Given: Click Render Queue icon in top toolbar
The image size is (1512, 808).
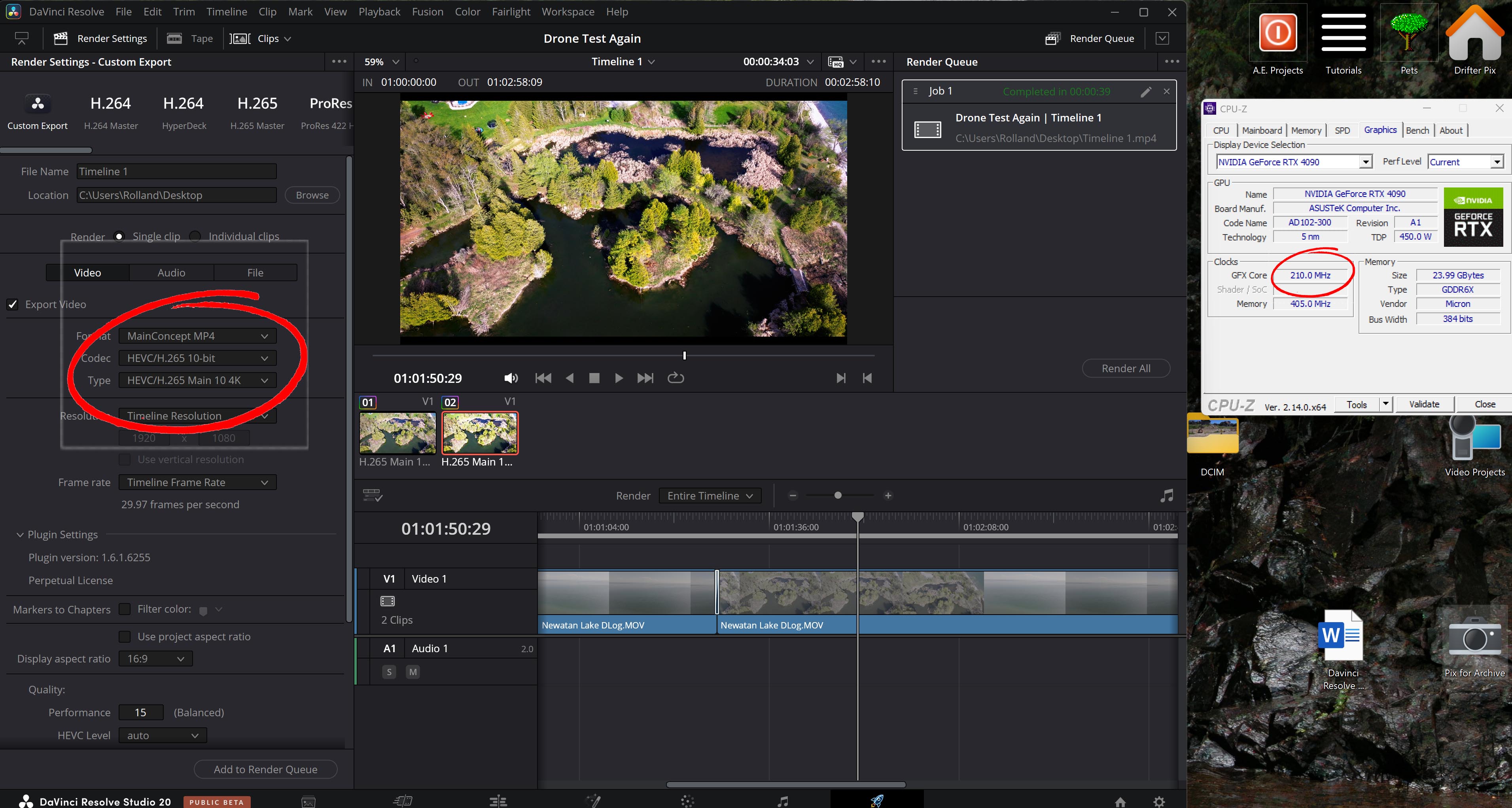Looking at the screenshot, I should coord(1052,39).
